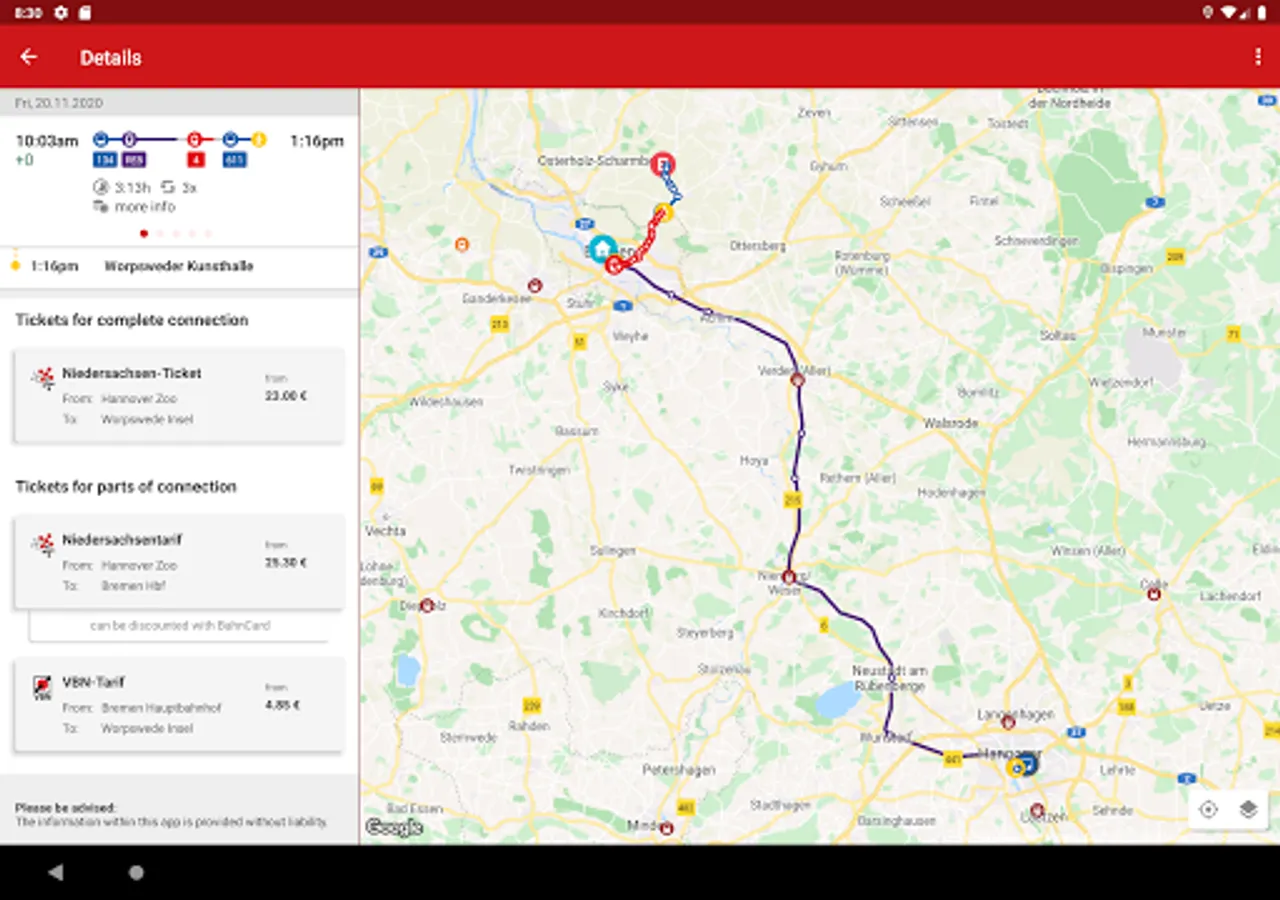Tap the 4.85 € price
This screenshot has height=900, width=1280.
pos(283,705)
